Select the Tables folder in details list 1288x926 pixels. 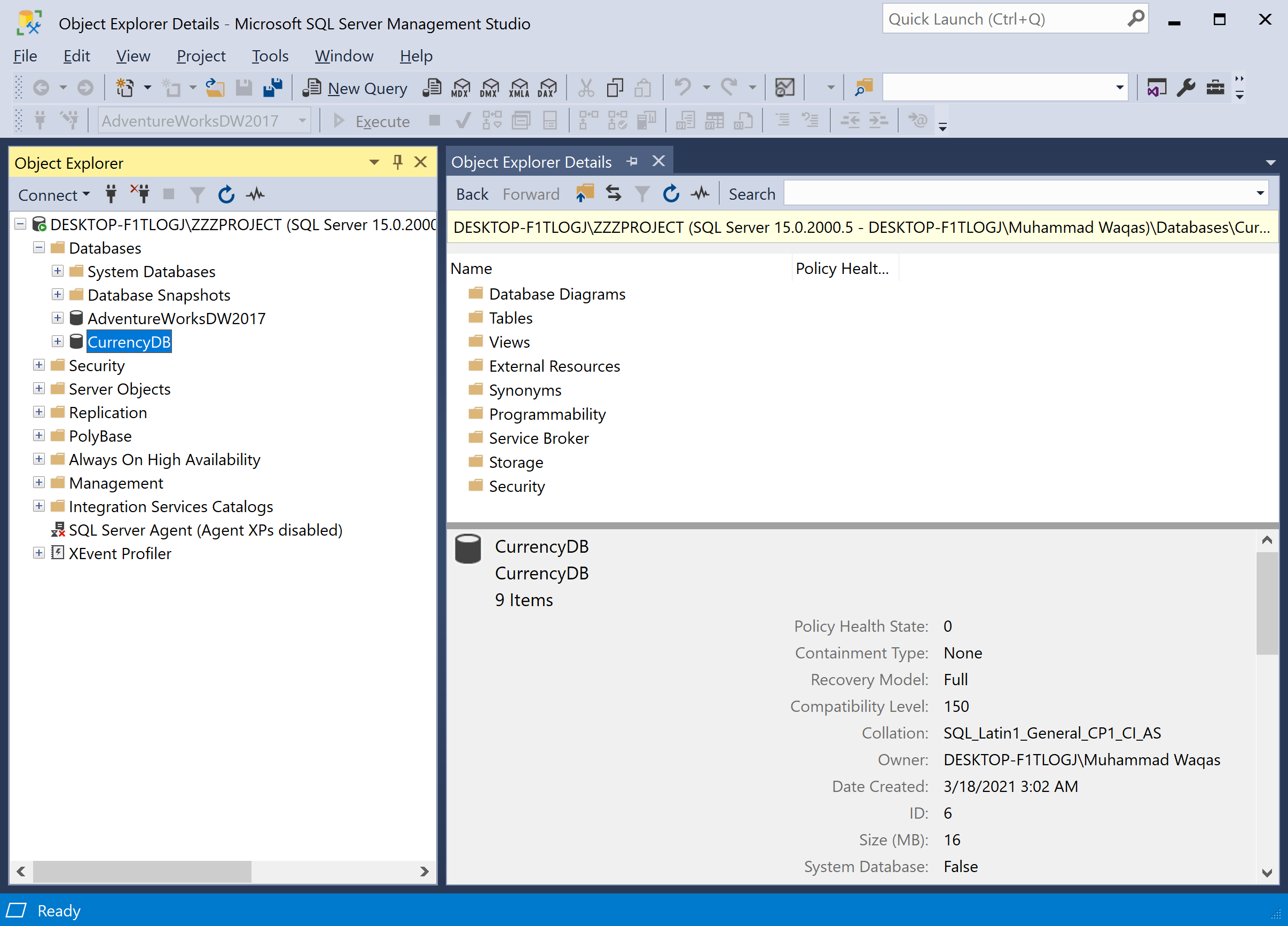pos(510,318)
